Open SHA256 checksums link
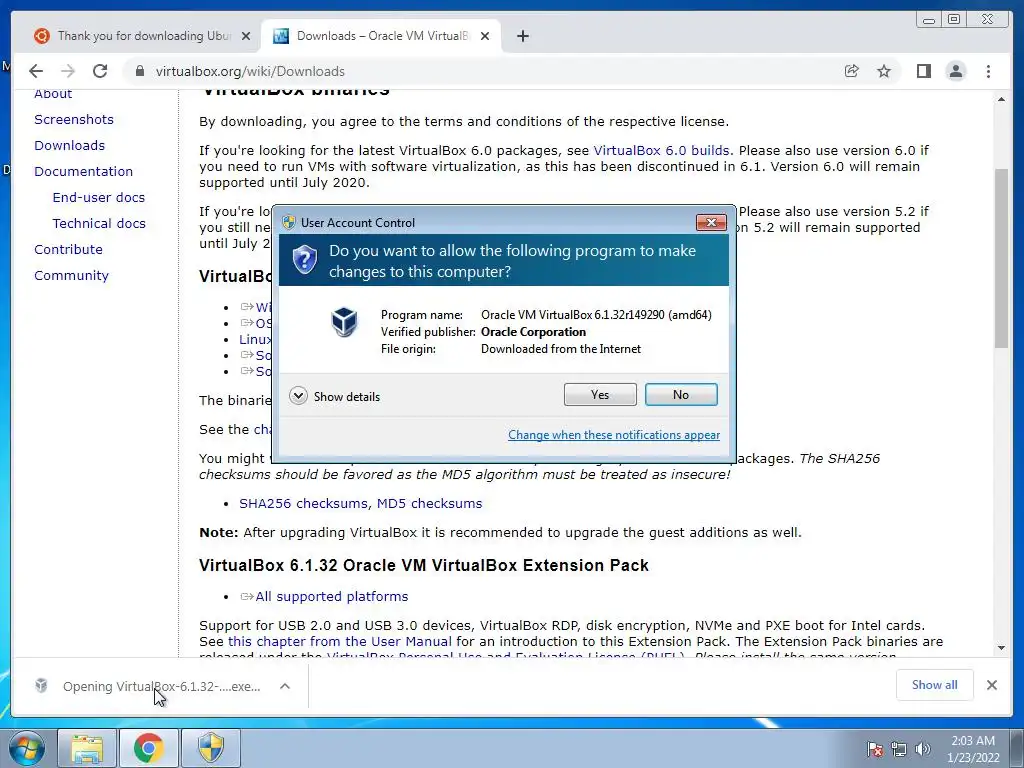This screenshot has width=1024, height=768. point(303,504)
